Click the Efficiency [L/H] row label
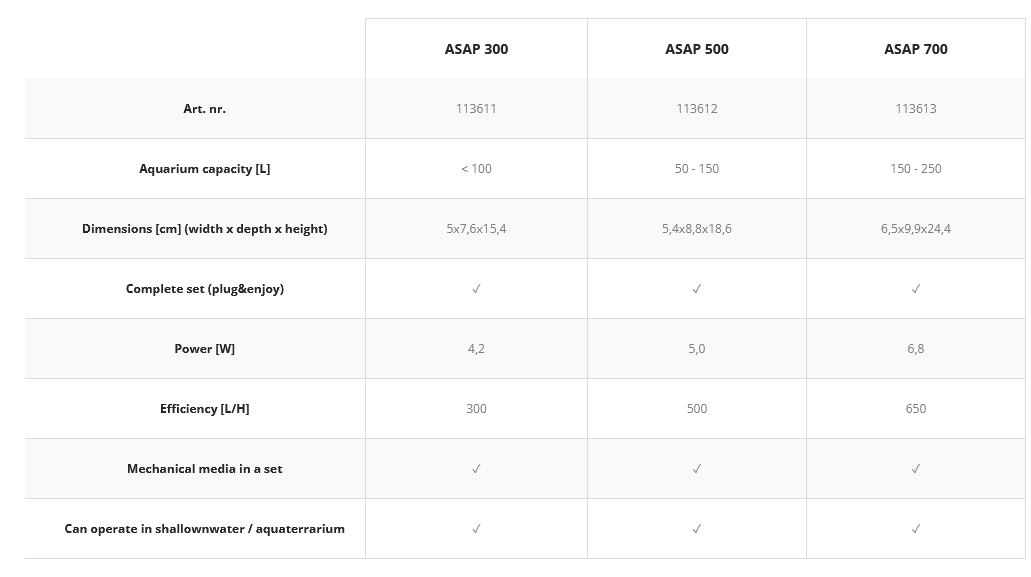The image size is (1031, 577). pos(204,409)
